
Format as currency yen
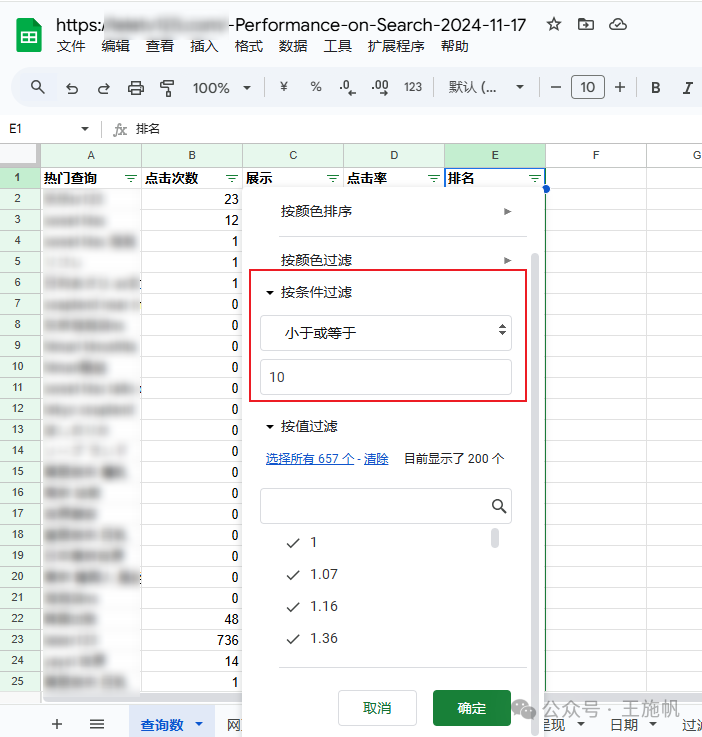coord(283,86)
